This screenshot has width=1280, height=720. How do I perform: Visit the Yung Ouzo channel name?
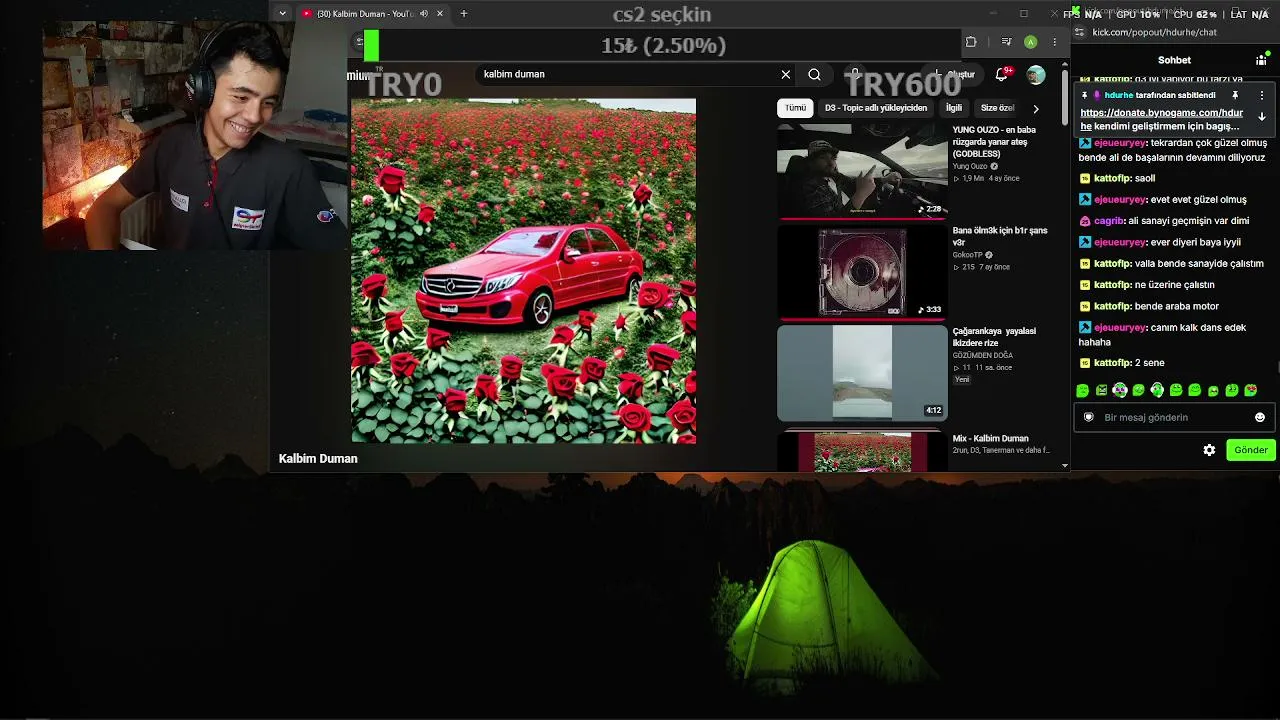pos(969,166)
